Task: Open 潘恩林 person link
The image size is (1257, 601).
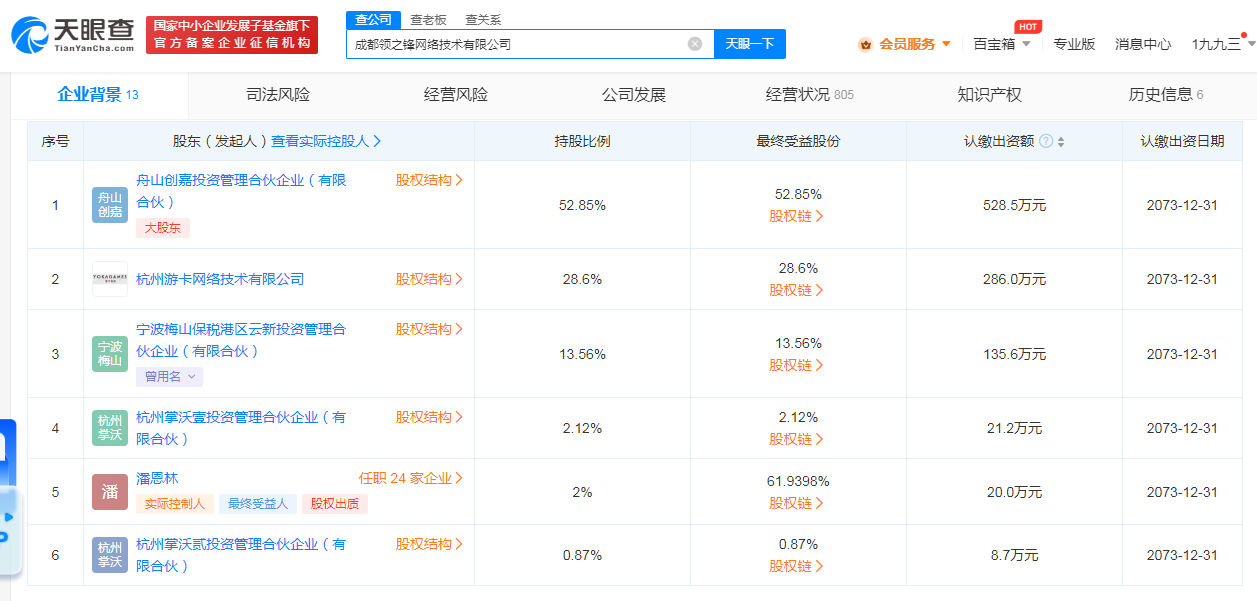Action: (157, 478)
